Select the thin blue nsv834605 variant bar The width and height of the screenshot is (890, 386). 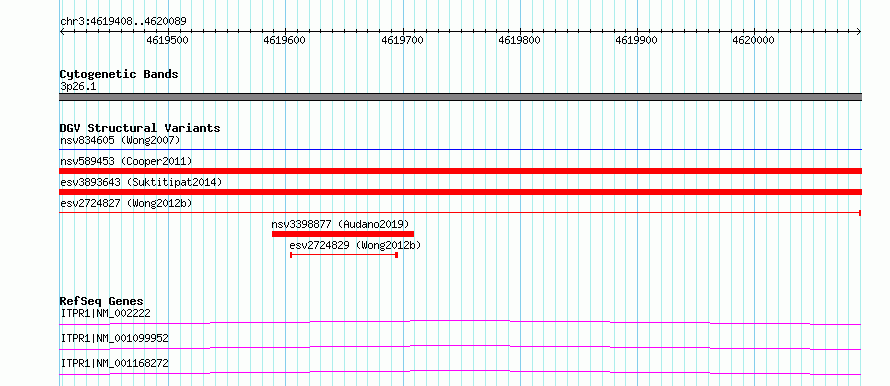tap(460, 149)
